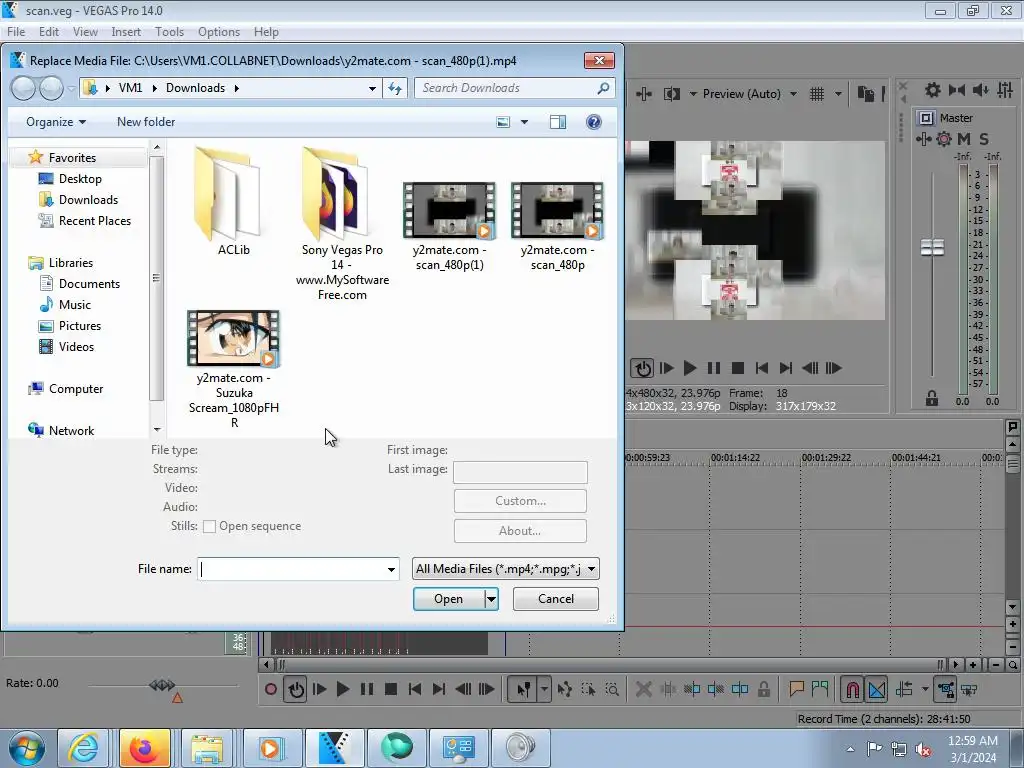
Task: Open the dialog's view options dropdown arrow
Action: click(x=524, y=122)
